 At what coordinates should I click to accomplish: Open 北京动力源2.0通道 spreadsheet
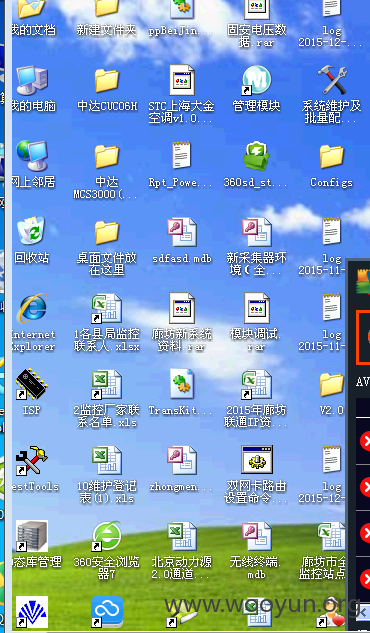pos(182,536)
